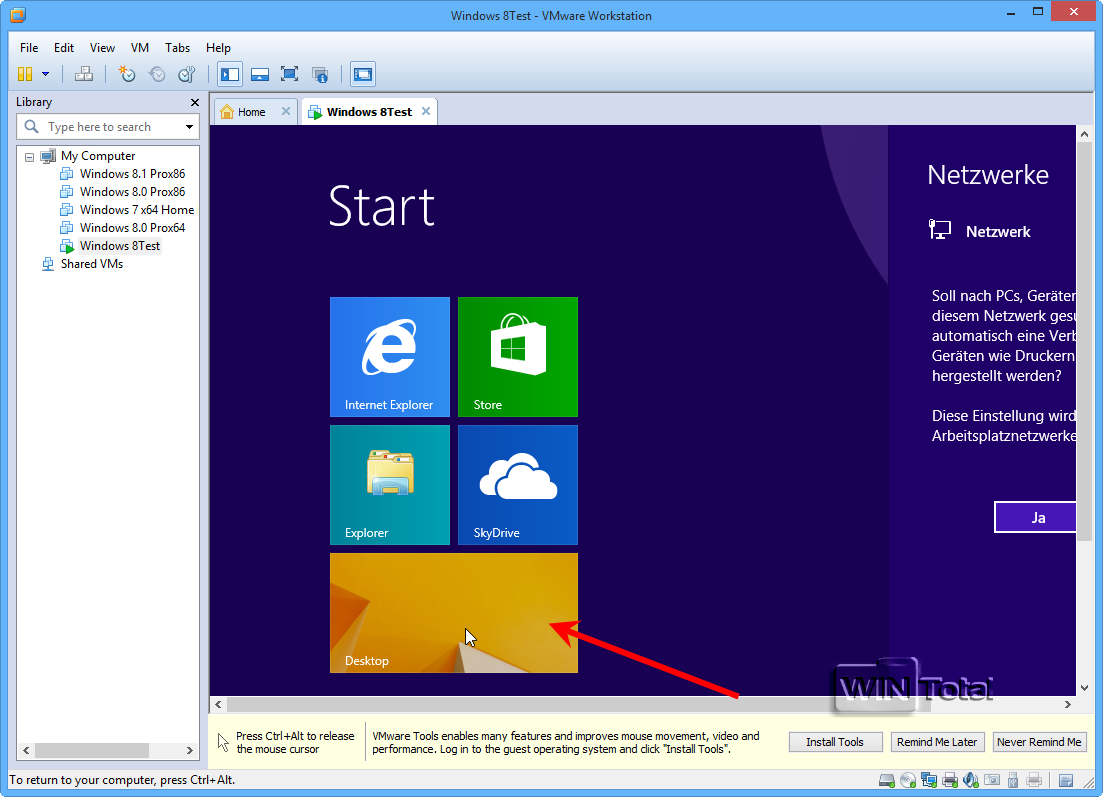The width and height of the screenshot is (1103, 797).
Task: Click the Home tab house icon
Action: pos(227,112)
